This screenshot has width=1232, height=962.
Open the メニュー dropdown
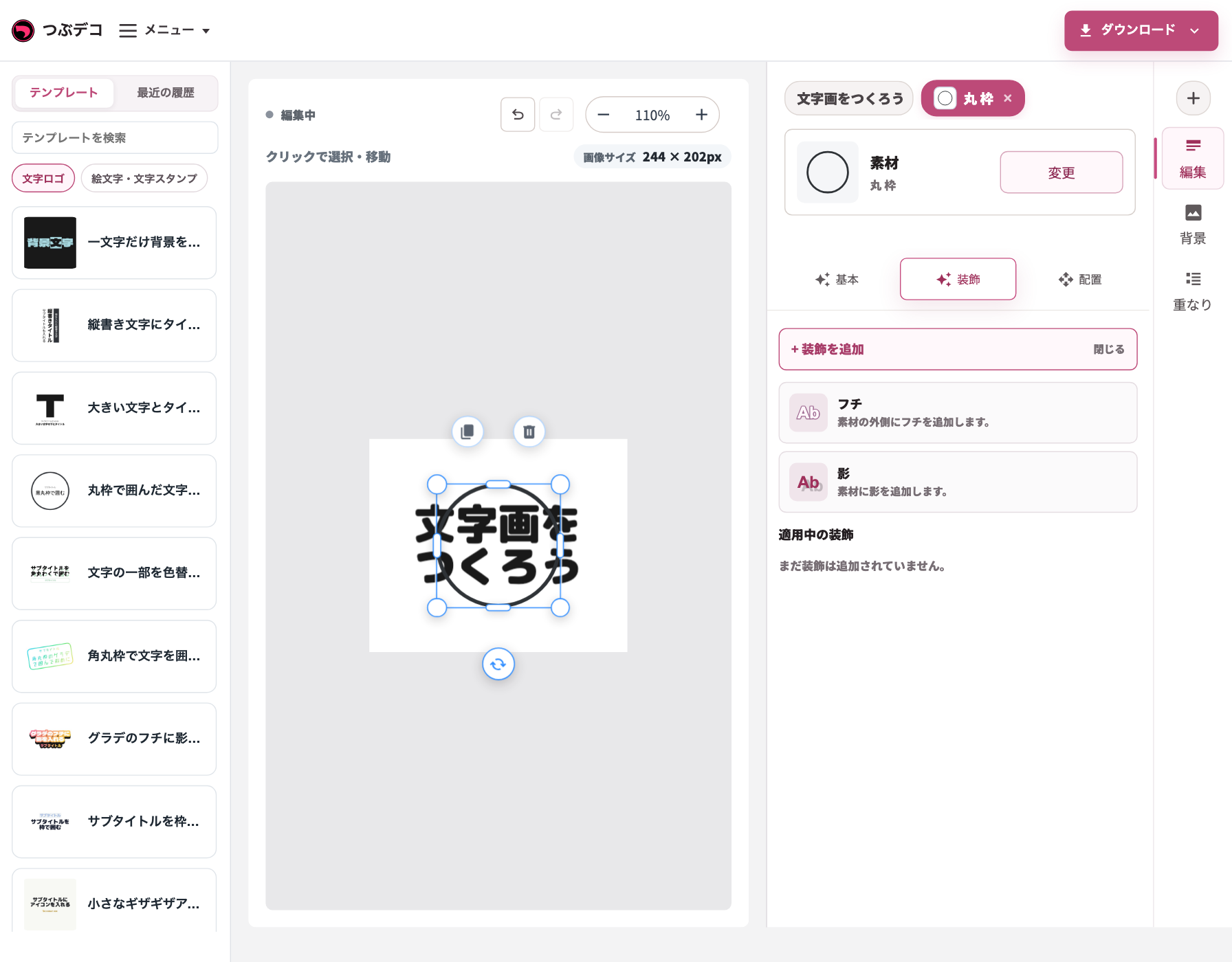click(164, 30)
